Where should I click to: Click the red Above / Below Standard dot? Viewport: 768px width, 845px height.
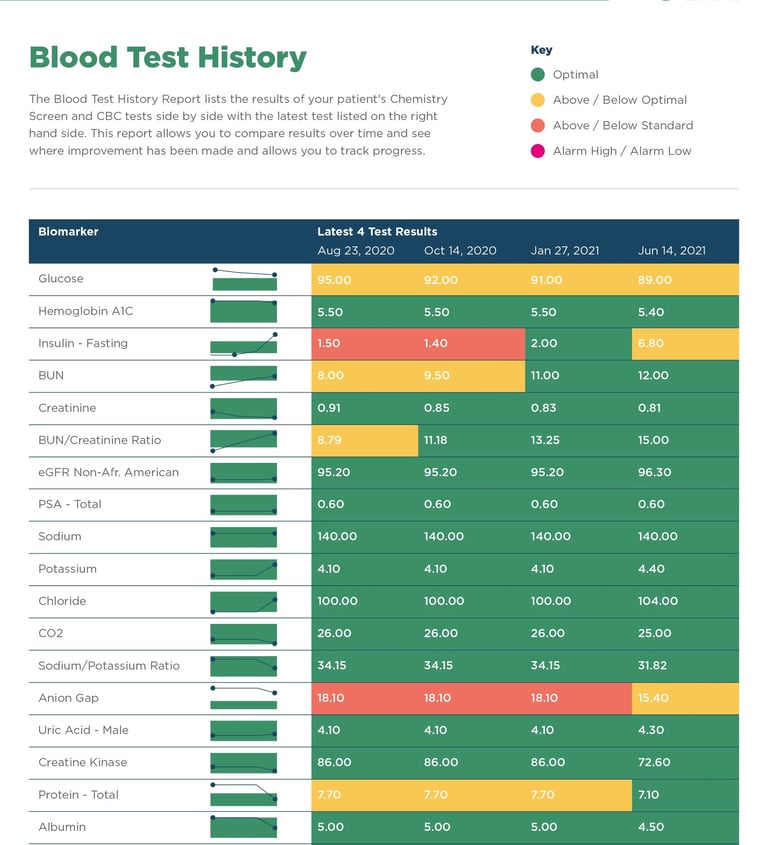coord(538,125)
